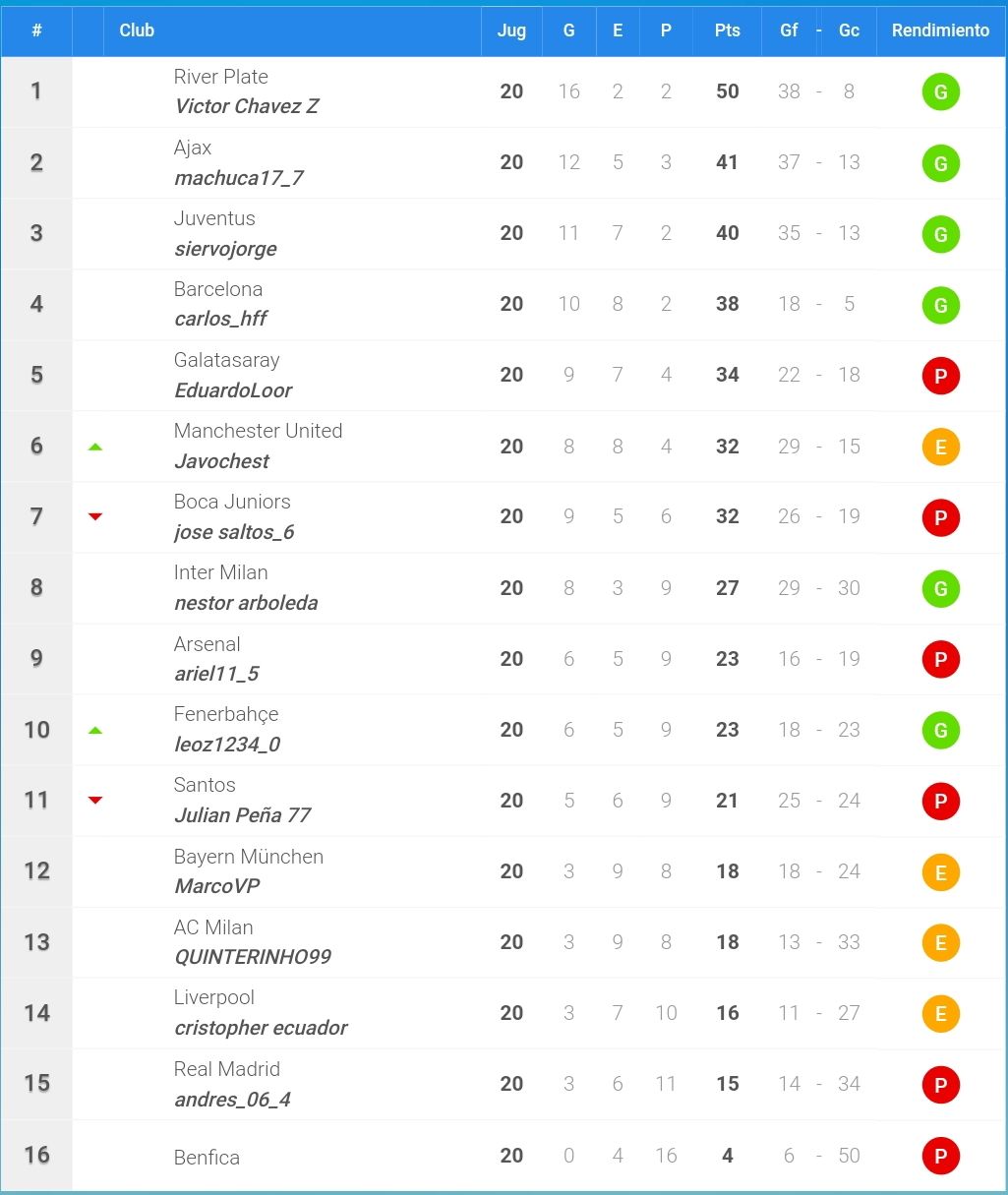Click the Rendimiento column header
Viewport: 1008px width, 1195px height.
tap(940, 30)
